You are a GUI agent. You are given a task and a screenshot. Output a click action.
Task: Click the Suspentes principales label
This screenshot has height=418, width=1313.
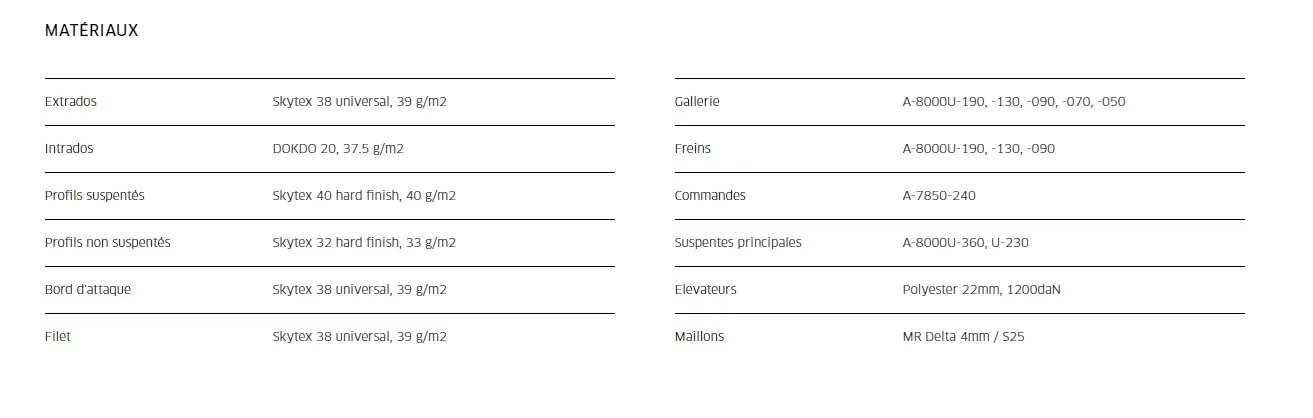pos(738,243)
